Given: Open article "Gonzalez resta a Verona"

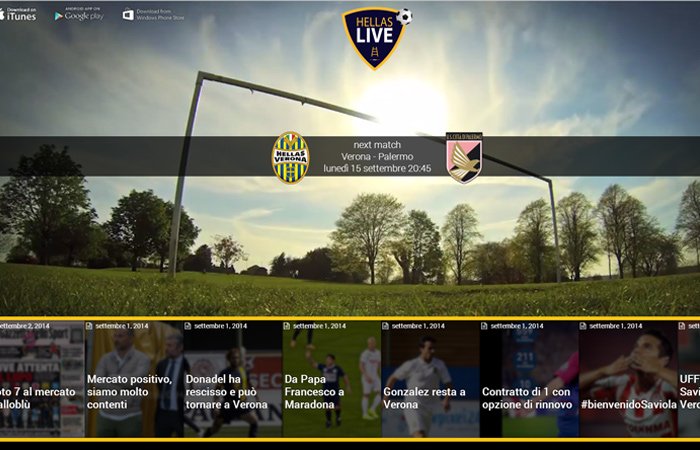Looking at the screenshot, I should pyautogui.click(x=430, y=379).
